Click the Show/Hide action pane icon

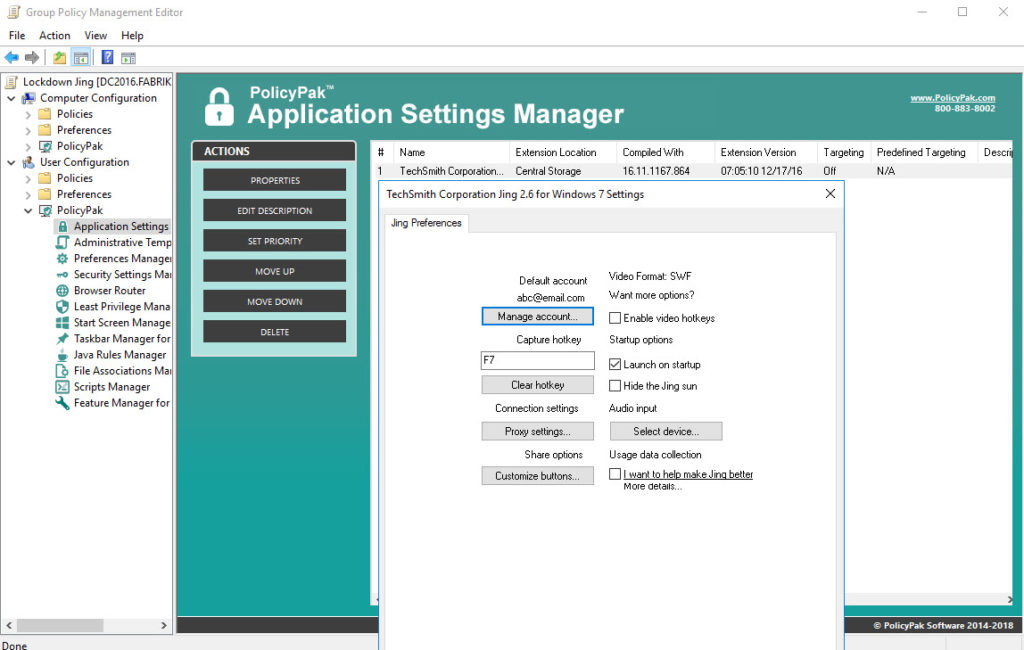(129, 57)
